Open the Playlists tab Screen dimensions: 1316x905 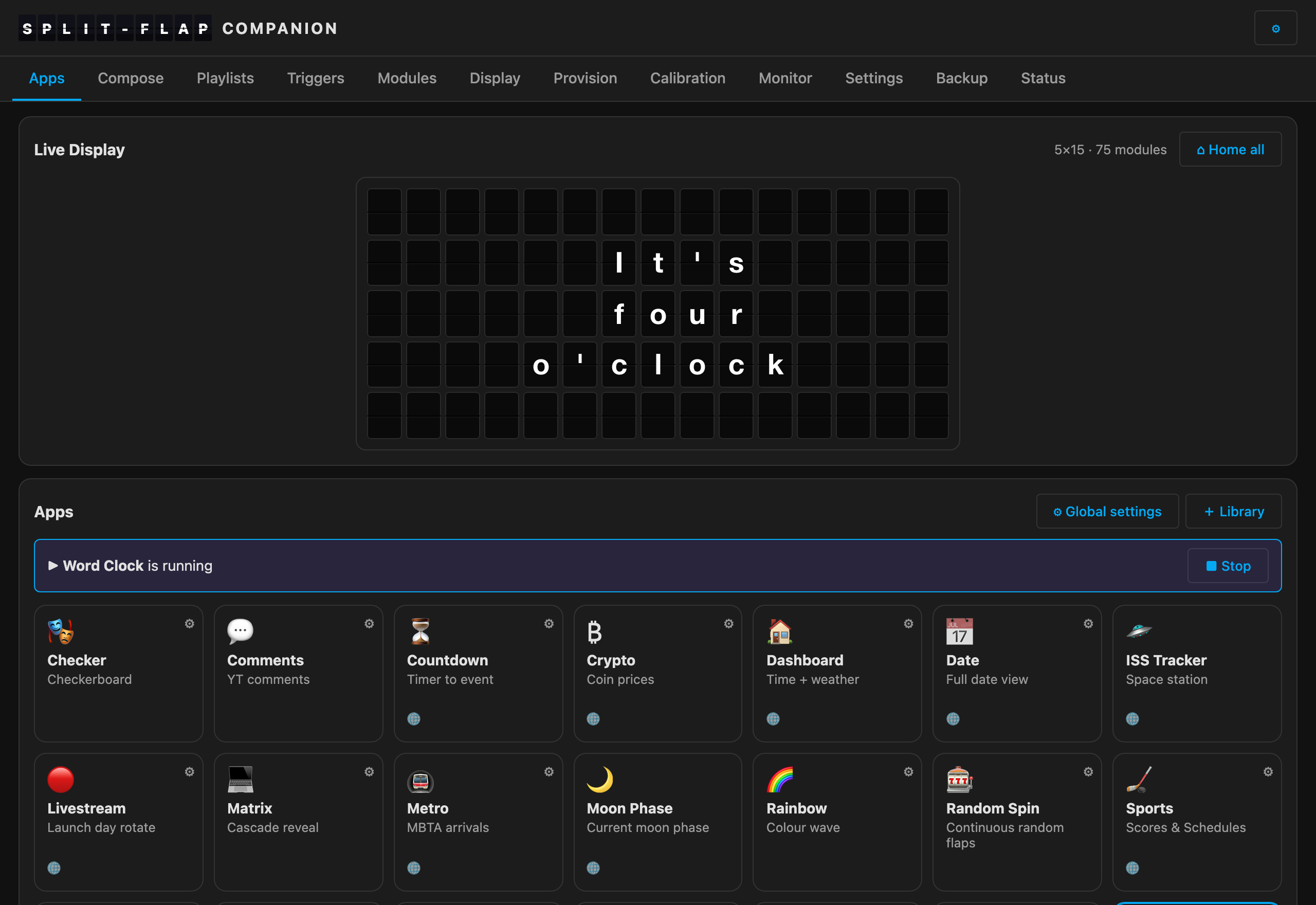pos(225,78)
